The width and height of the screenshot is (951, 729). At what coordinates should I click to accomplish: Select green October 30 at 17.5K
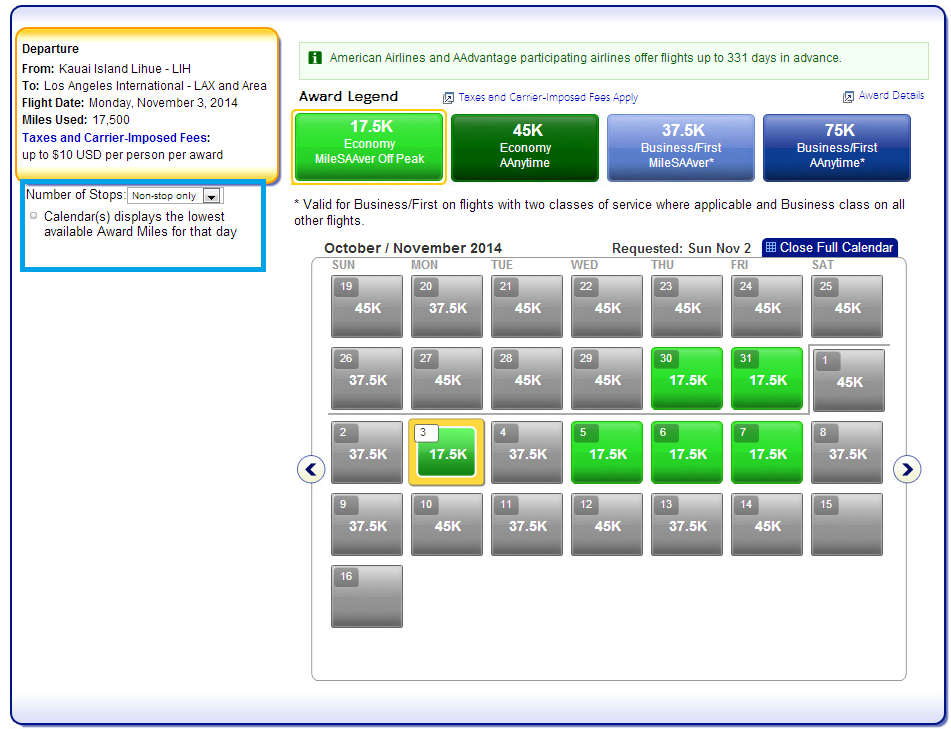pyautogui.click(x=687, y=378)
